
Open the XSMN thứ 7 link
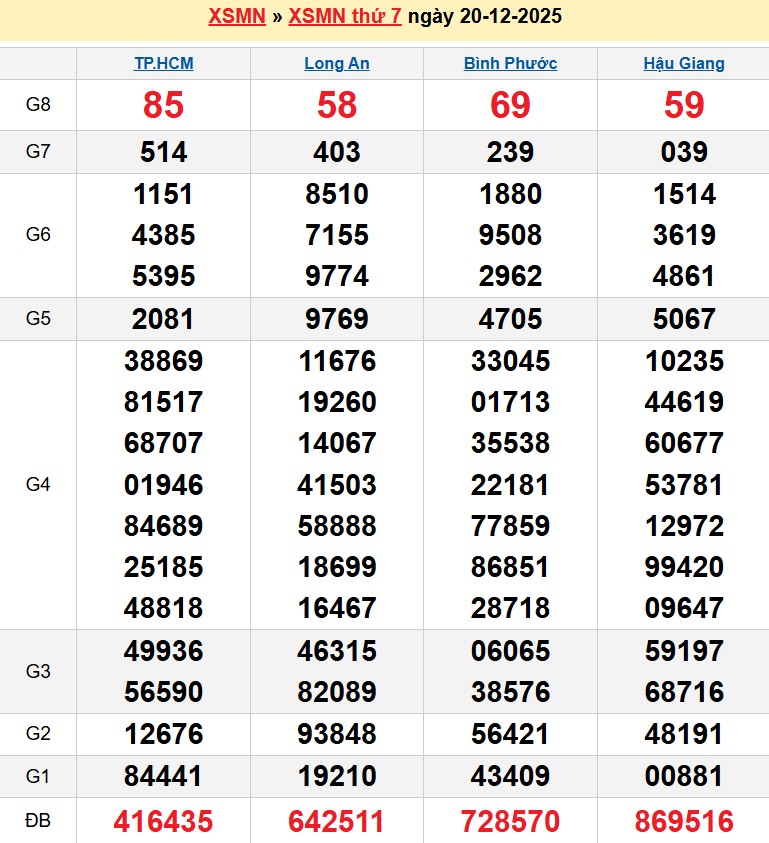pos(345,16)
